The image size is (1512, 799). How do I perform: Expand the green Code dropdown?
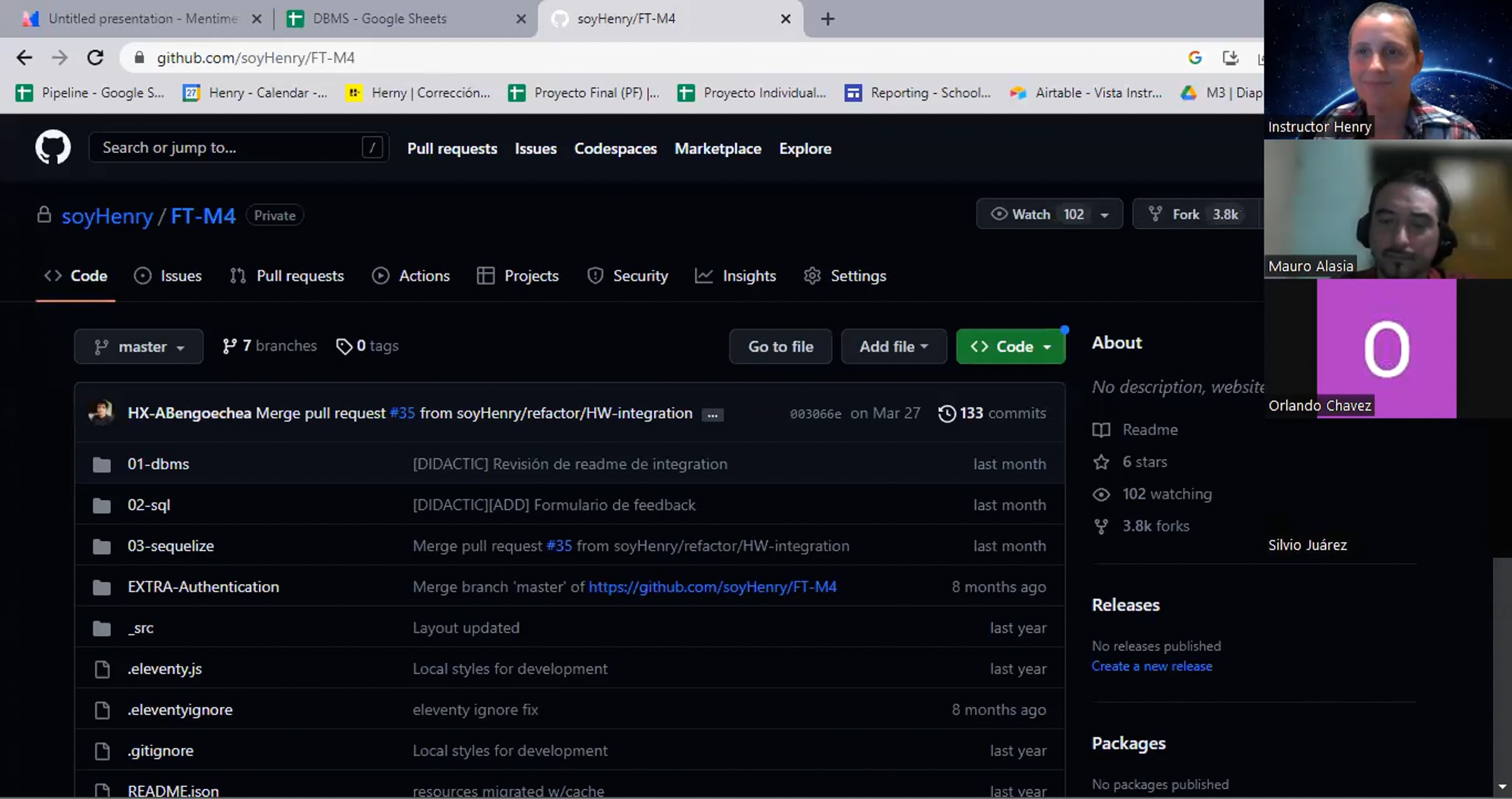tap(1011, 347)
